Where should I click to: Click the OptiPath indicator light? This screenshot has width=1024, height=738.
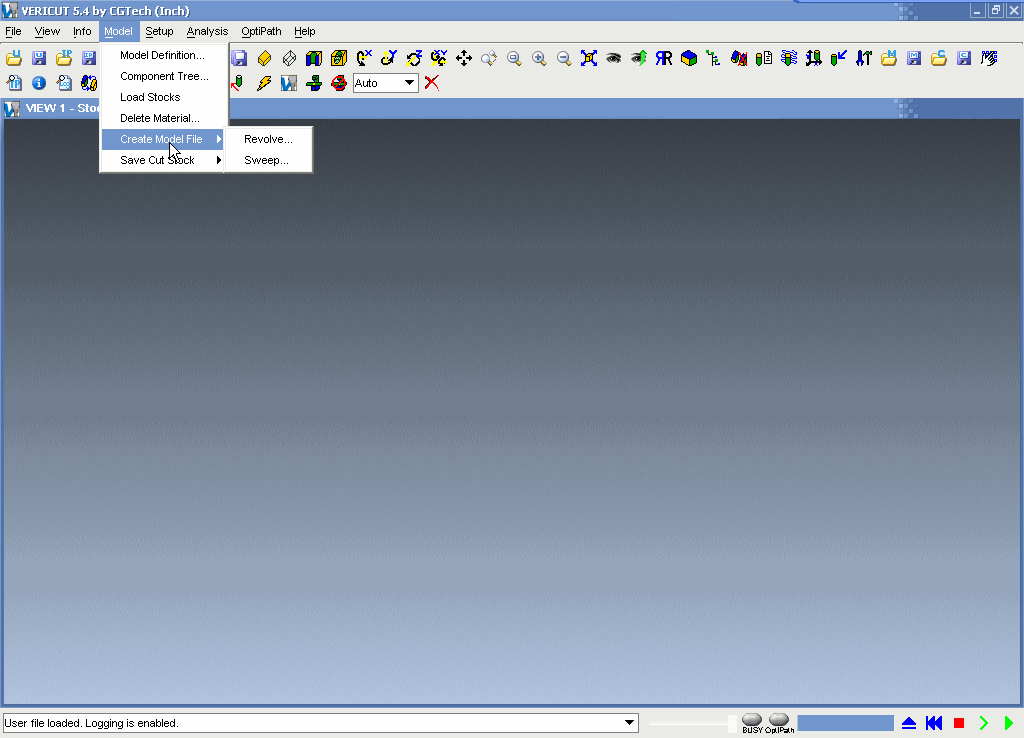click(779, 720)
